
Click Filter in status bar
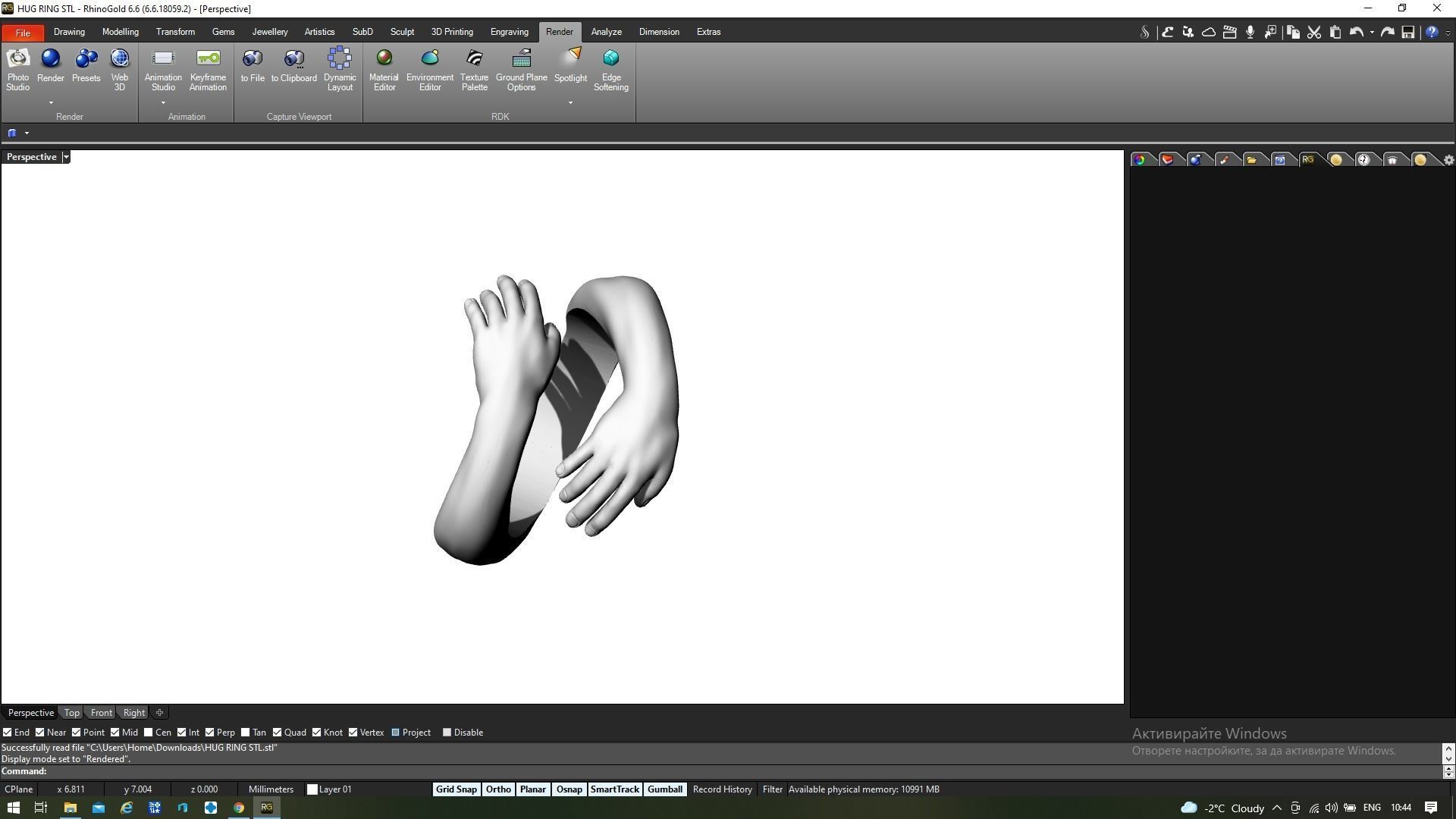(x=772, y=789)
